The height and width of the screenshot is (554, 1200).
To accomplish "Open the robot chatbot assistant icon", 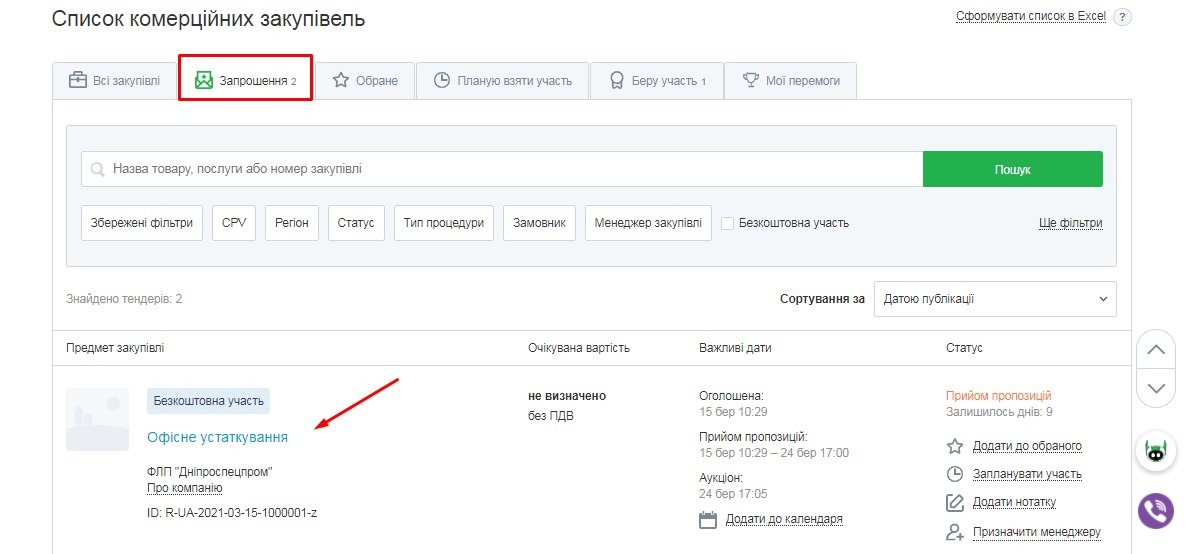I will [x=1156, y=452].
